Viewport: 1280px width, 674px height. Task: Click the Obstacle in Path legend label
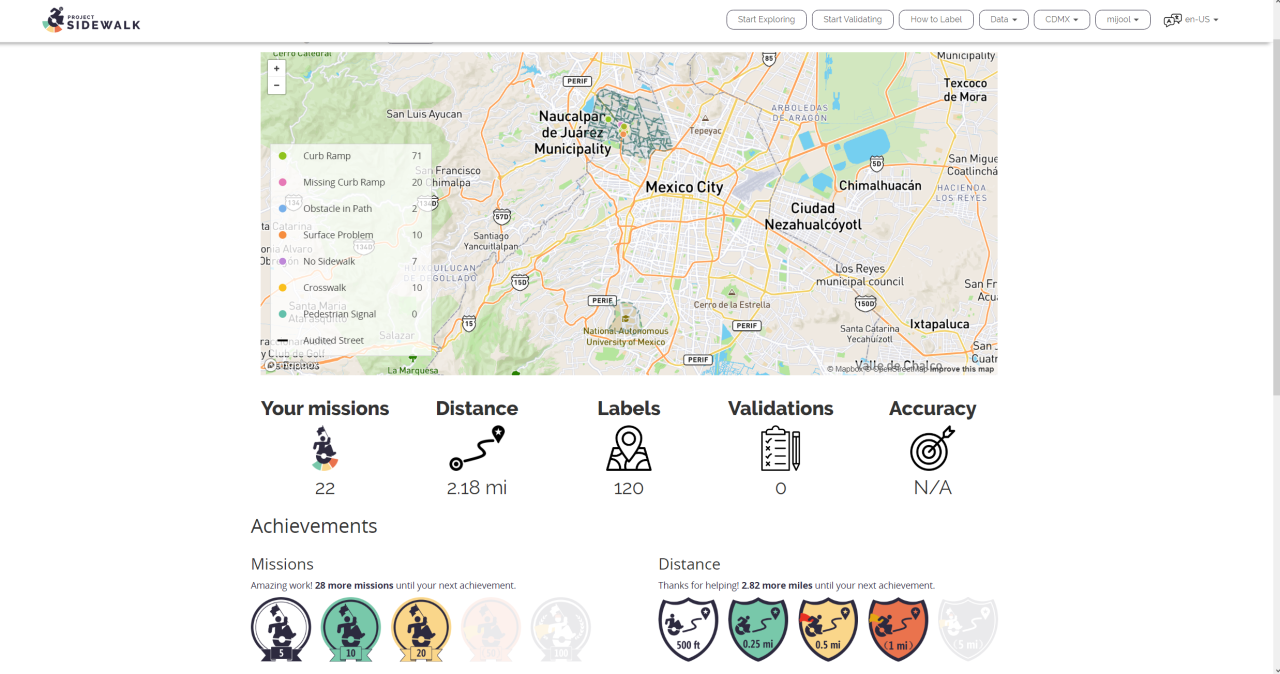(x=337, y=208)
